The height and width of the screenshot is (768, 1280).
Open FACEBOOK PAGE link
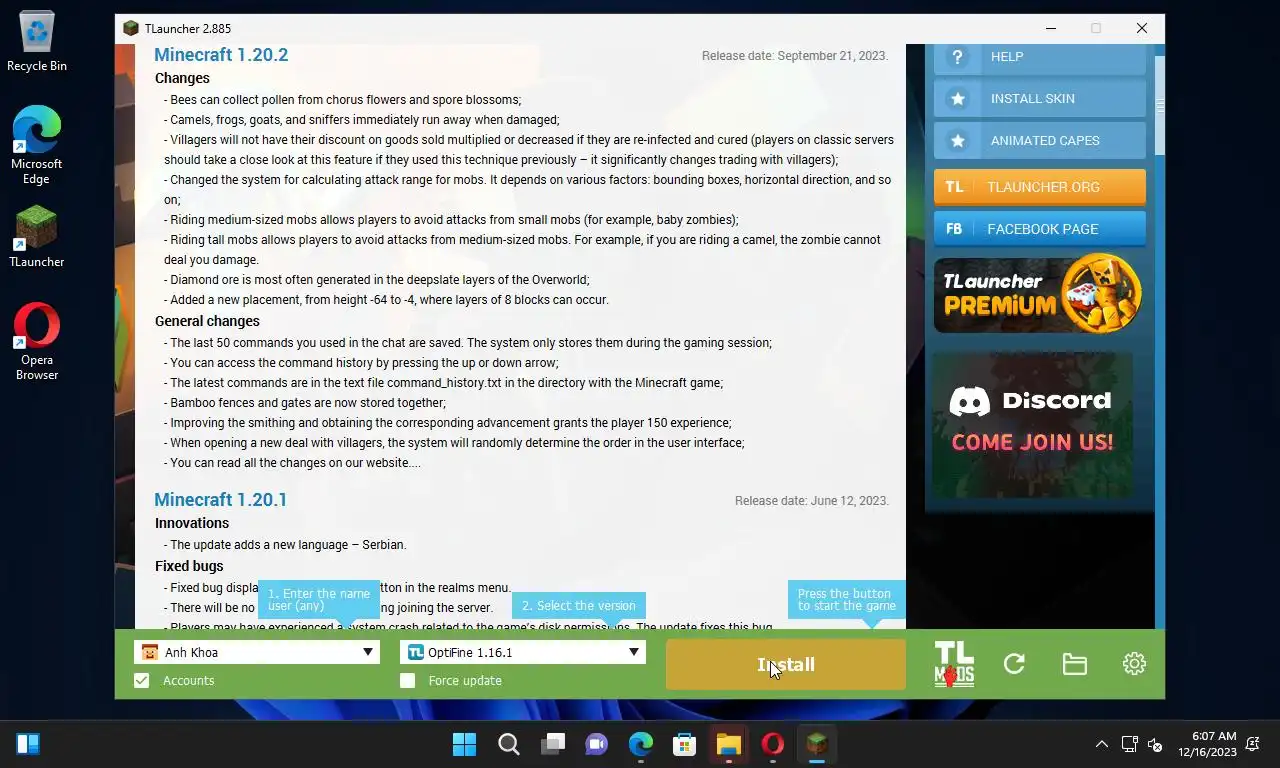tap(1040, 229)
